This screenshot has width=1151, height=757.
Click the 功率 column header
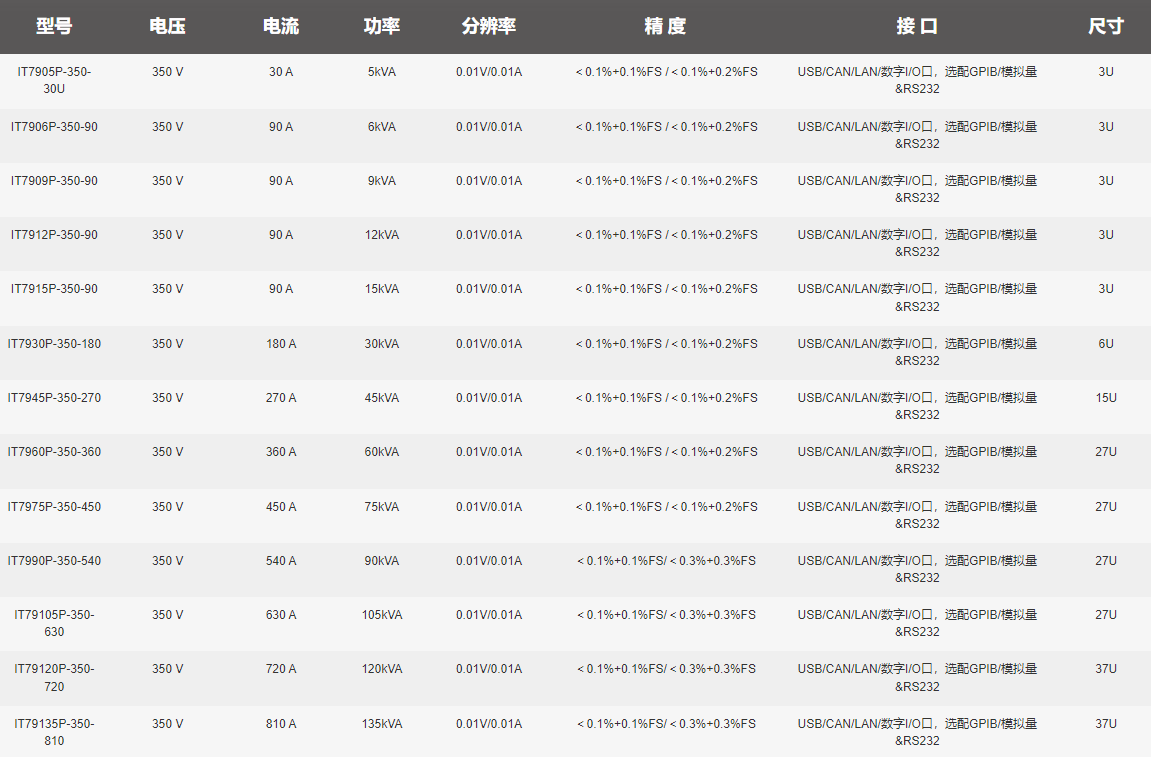382,26
